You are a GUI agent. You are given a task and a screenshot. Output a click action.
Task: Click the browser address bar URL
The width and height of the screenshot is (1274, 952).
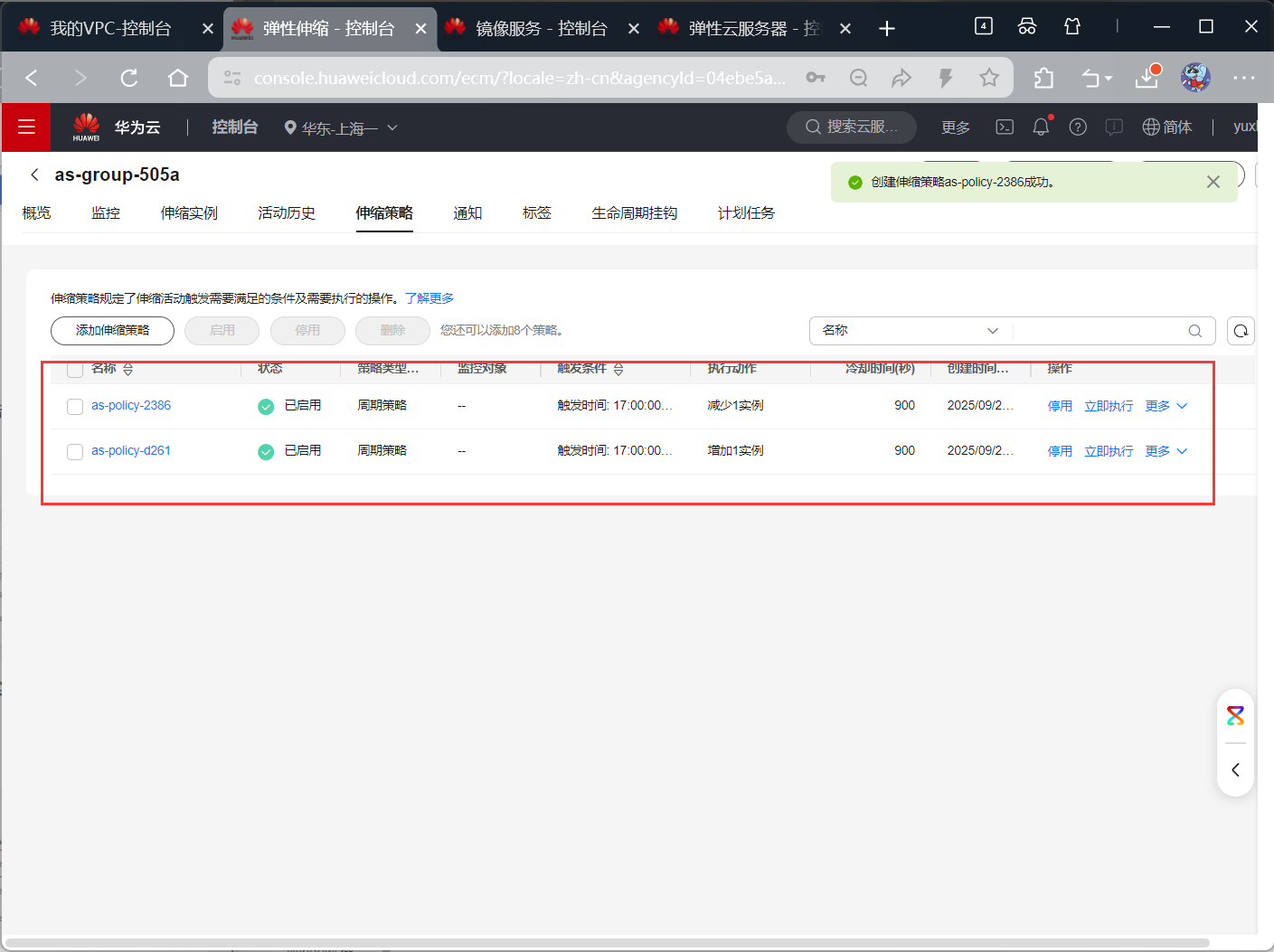[x=520, y=78]
